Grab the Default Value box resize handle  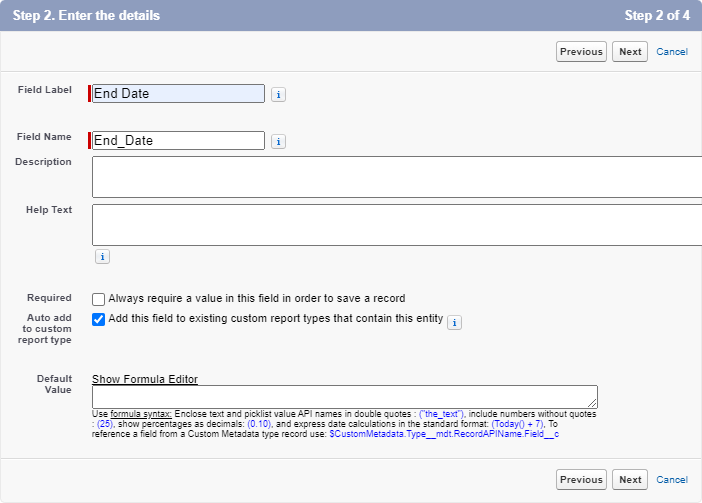coord(593,403)
